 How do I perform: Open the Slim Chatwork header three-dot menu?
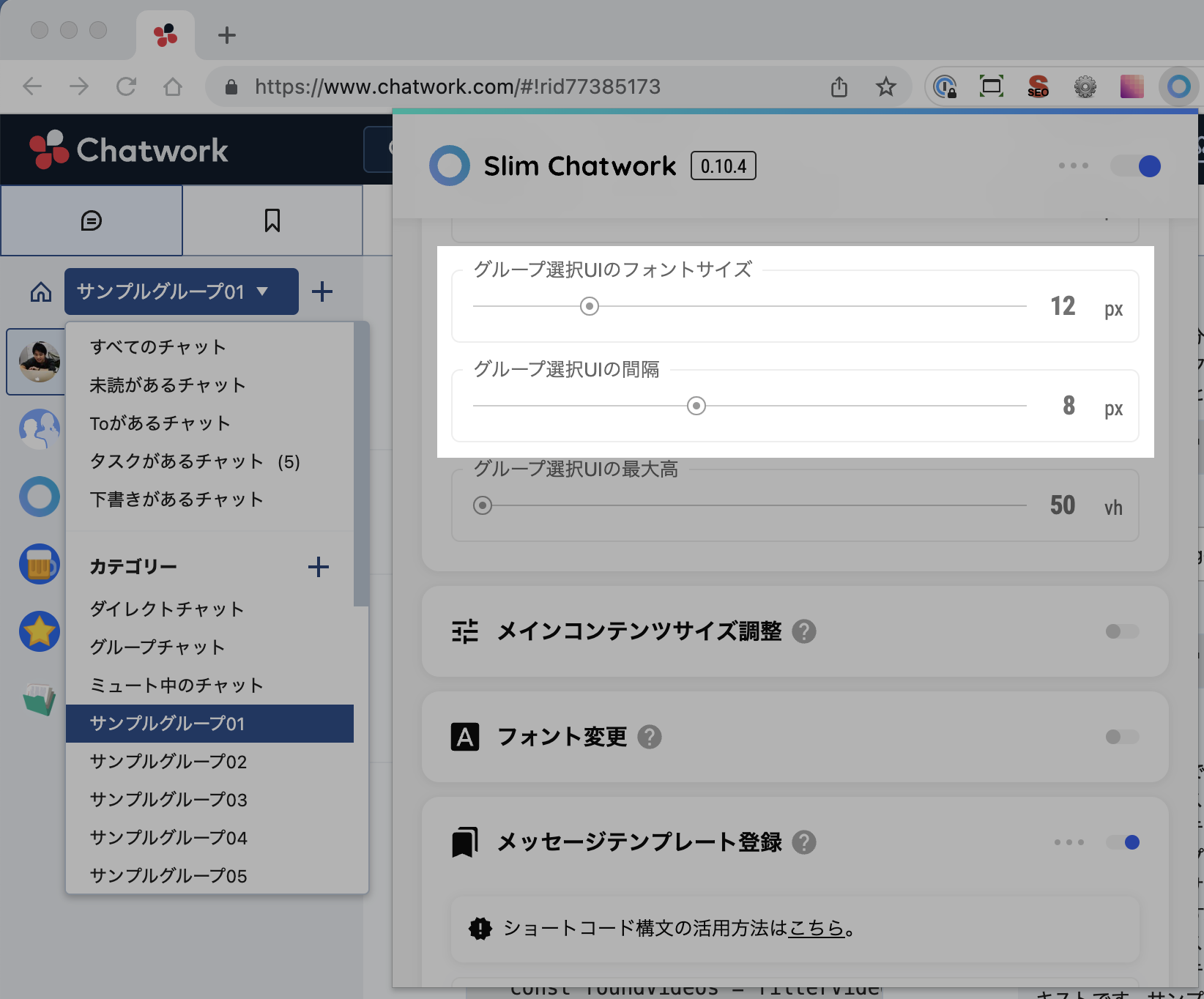1074,166
